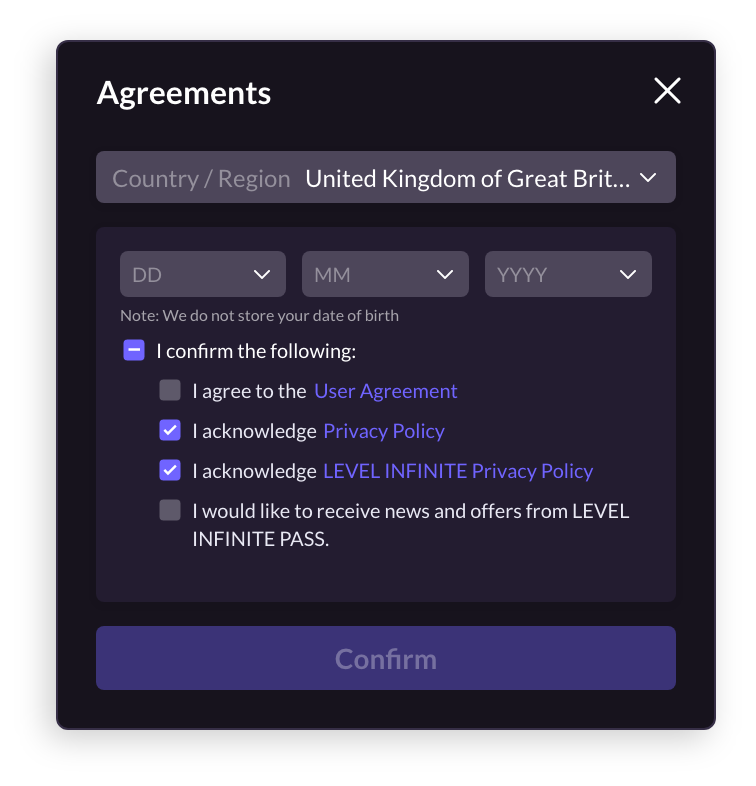Click the date of birth storage note text
The height and width of the screenshot is (786, 756).
pyautogui.click(x=260, y=316)
